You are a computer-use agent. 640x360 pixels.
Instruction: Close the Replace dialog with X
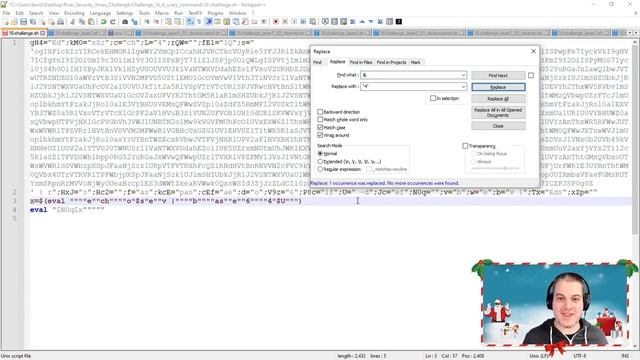click(533, 51)
